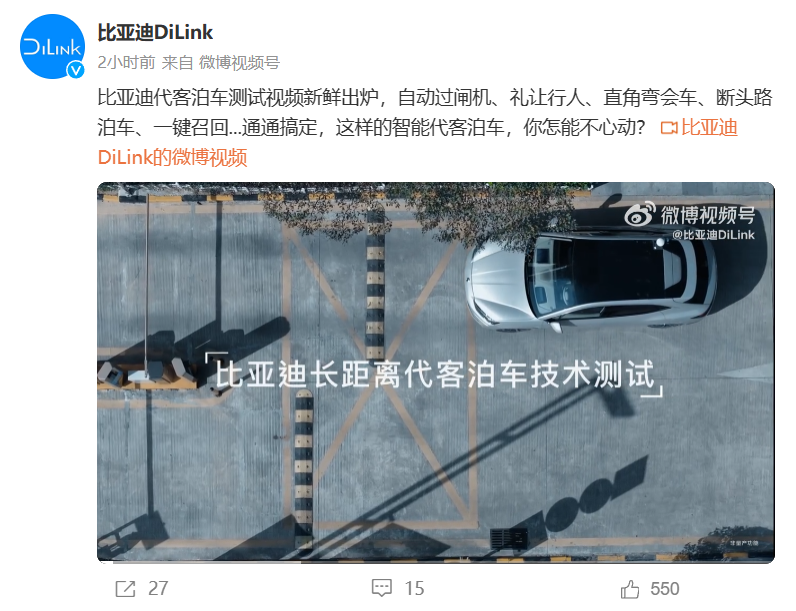This screenshot has height=611, width=796.
Task: Open the 比亚迪DiLink username link
Action: (155, 32)
